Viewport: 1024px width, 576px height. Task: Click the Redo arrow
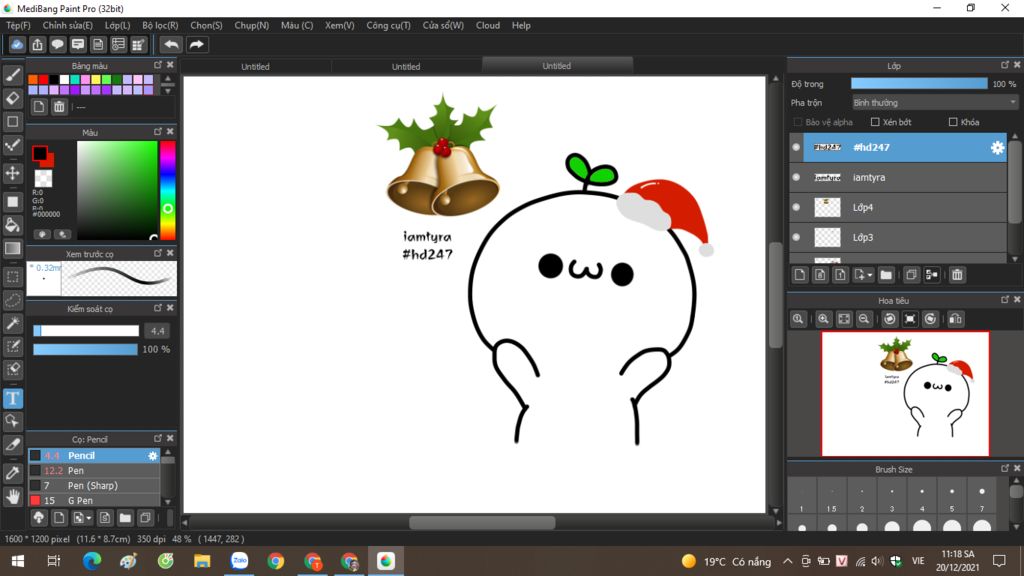pos(196,44)
